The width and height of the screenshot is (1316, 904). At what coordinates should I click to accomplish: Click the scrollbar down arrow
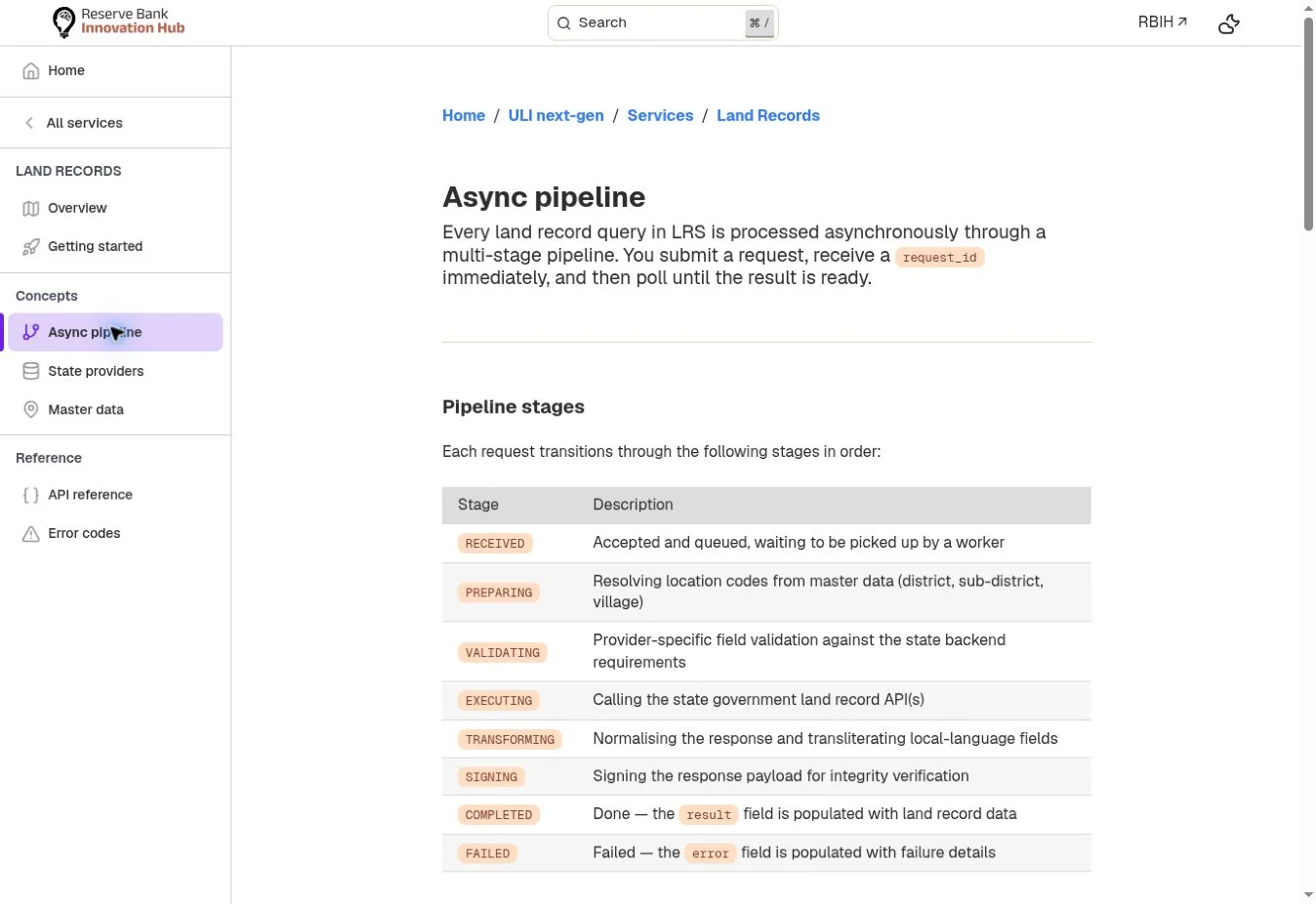tap(1308, 894)
